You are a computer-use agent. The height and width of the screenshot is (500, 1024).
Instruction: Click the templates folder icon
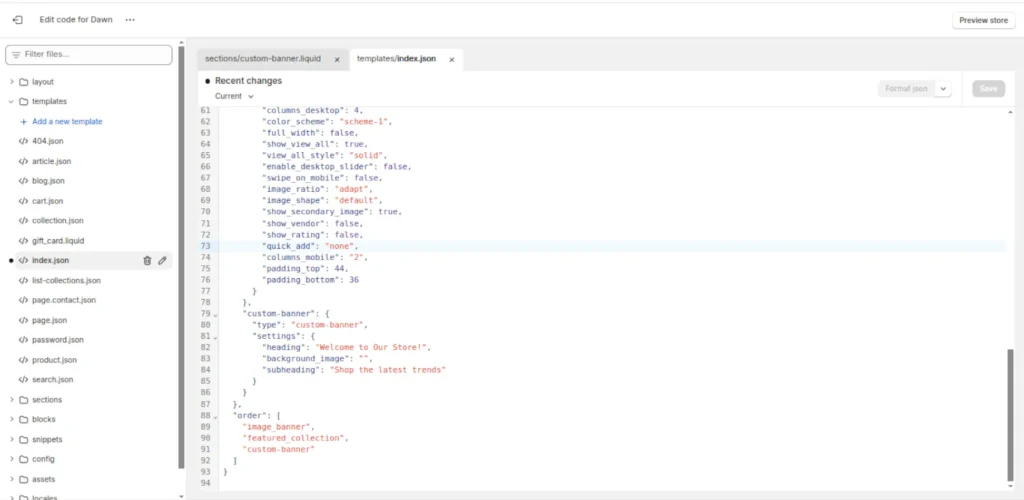point(24,102)
